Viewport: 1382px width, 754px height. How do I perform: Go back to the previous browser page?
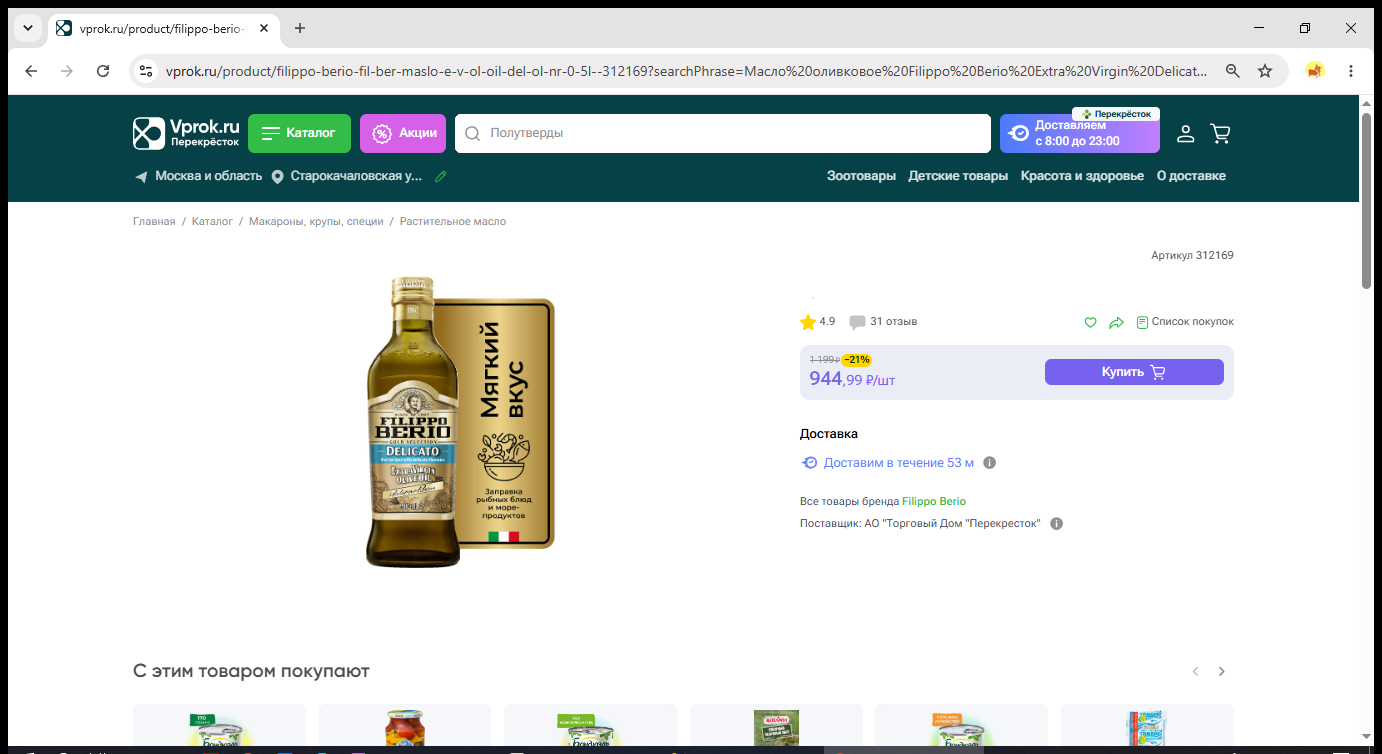(x=31, y=71)
